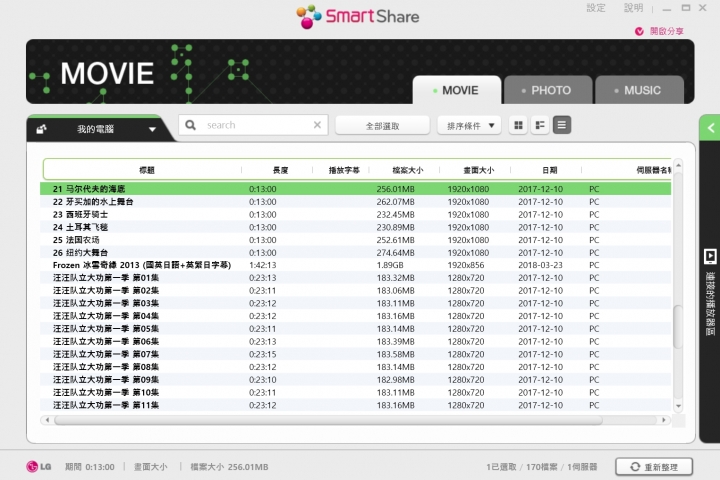Expand the green side panel arrow
The image size is (720, 480).
click(710, 128)
